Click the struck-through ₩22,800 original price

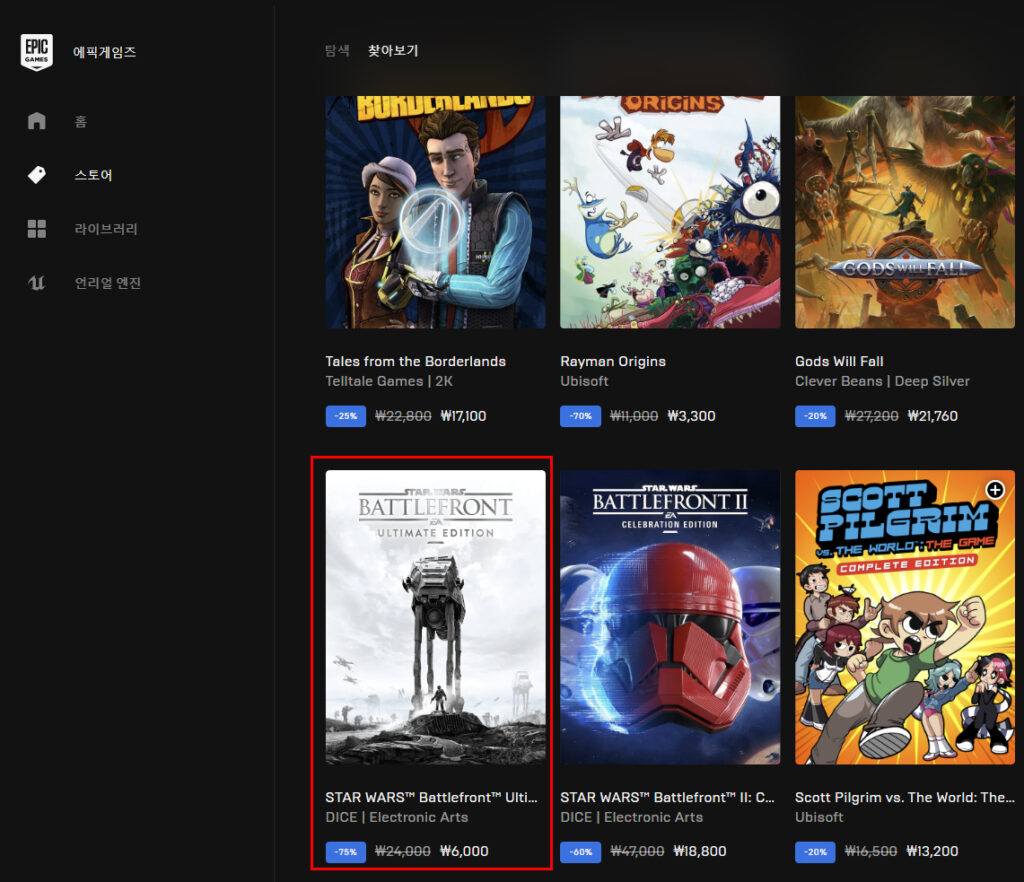click(x=403, y=416)
